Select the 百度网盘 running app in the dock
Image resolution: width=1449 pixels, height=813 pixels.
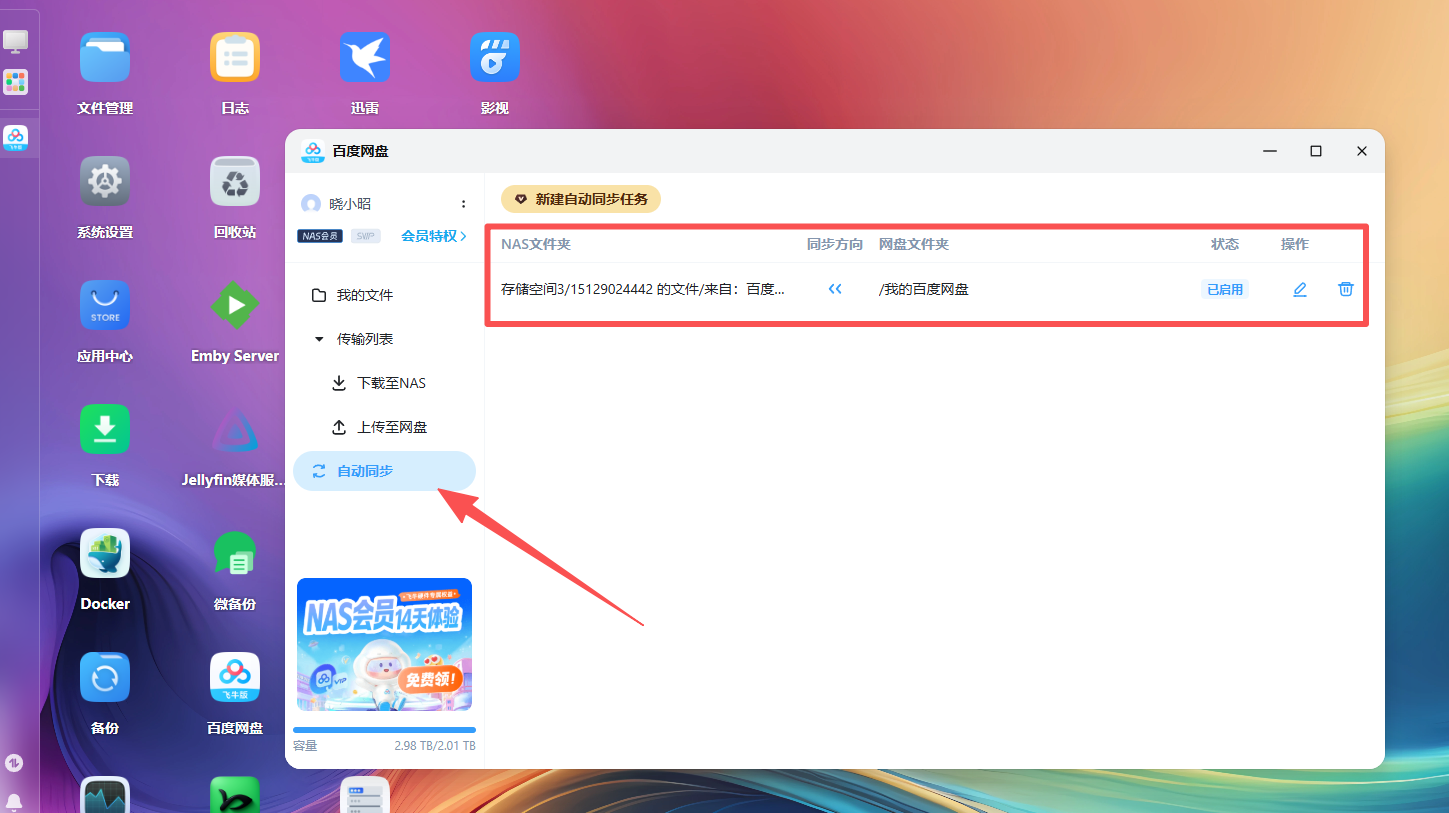coord(15,137)
